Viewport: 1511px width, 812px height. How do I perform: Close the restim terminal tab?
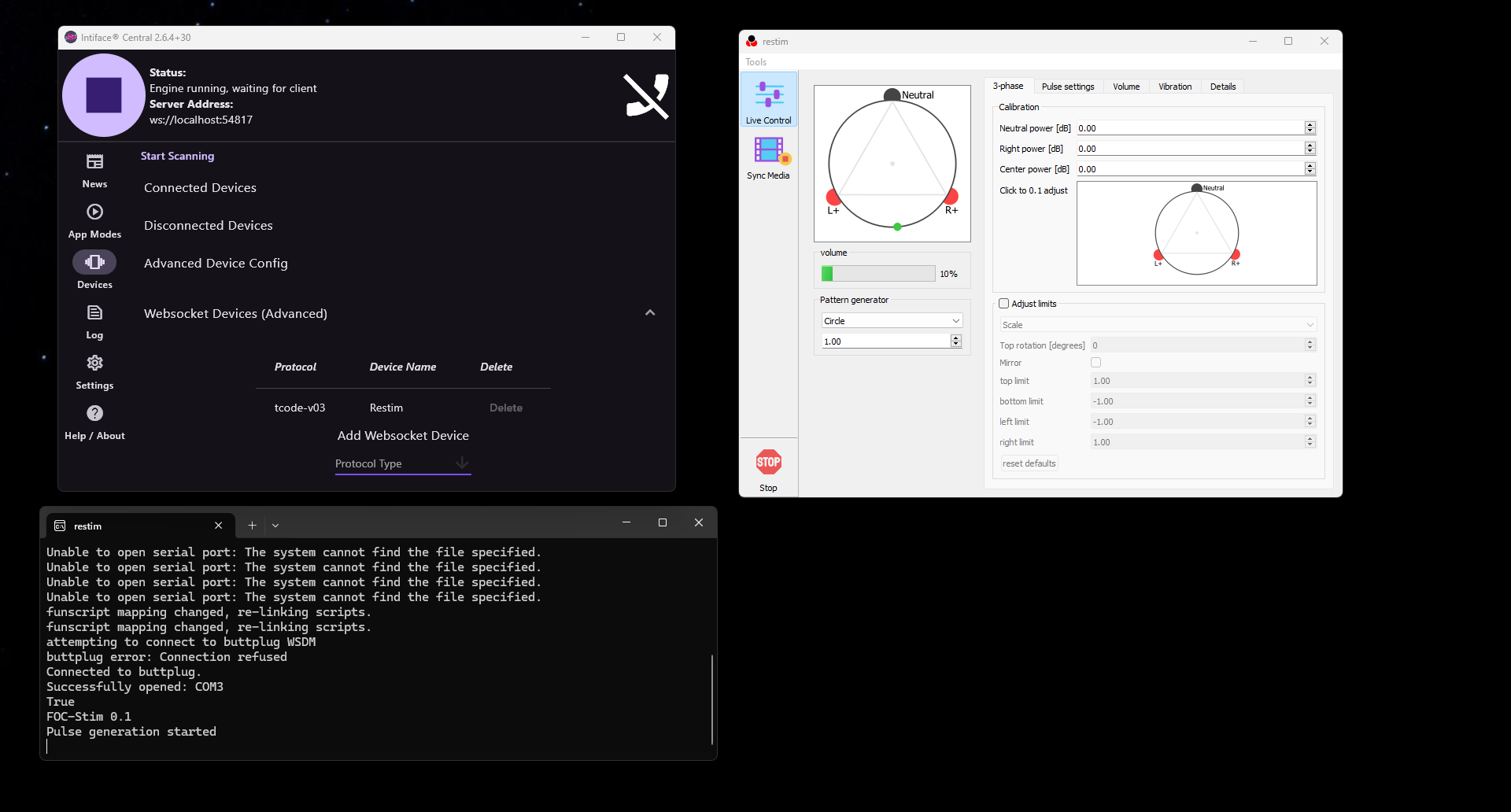point(218,526)
